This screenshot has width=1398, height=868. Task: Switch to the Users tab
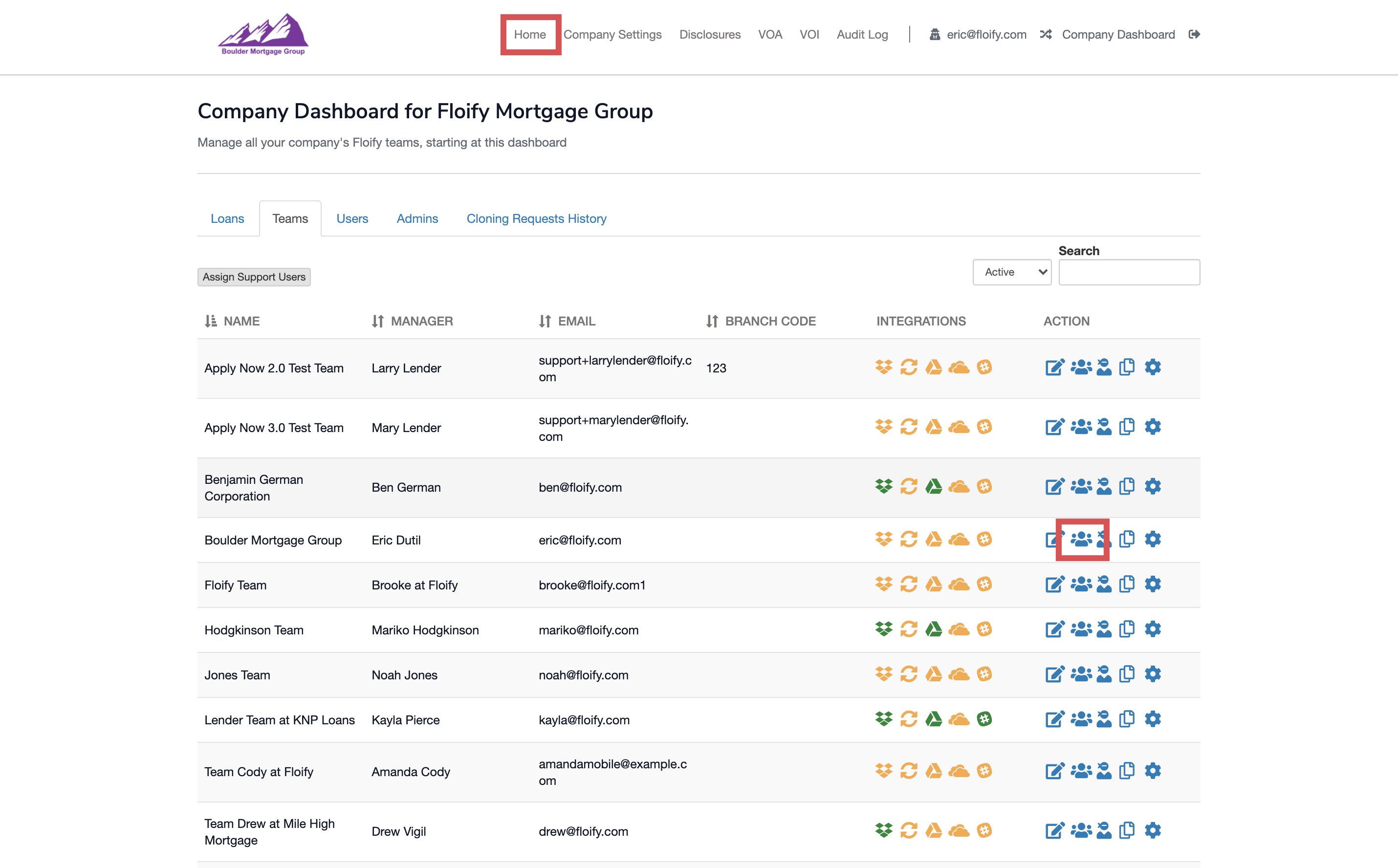point(352,219)
